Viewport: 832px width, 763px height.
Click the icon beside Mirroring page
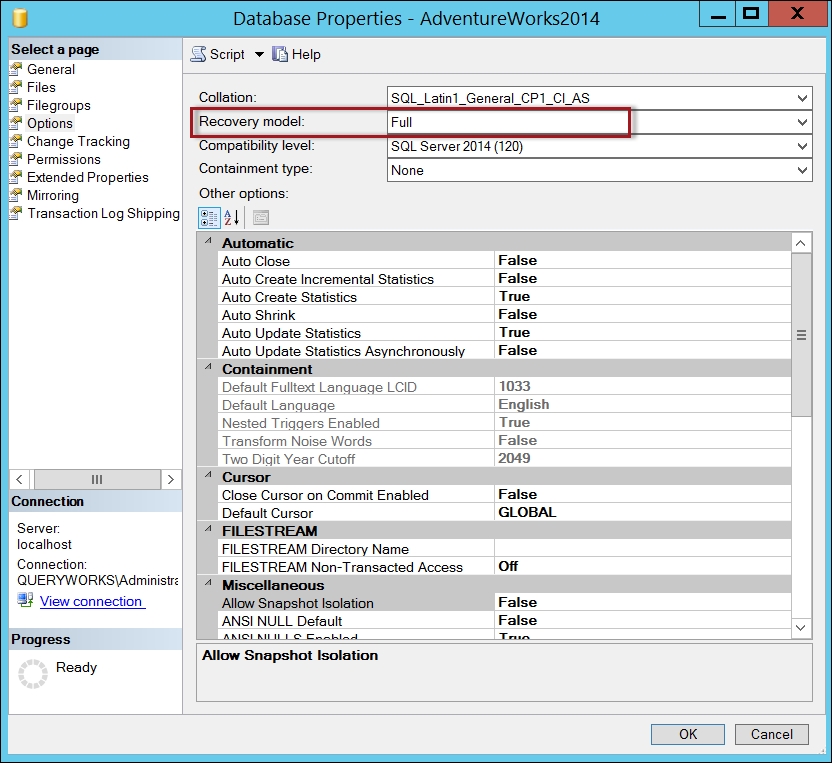(16, 195)
